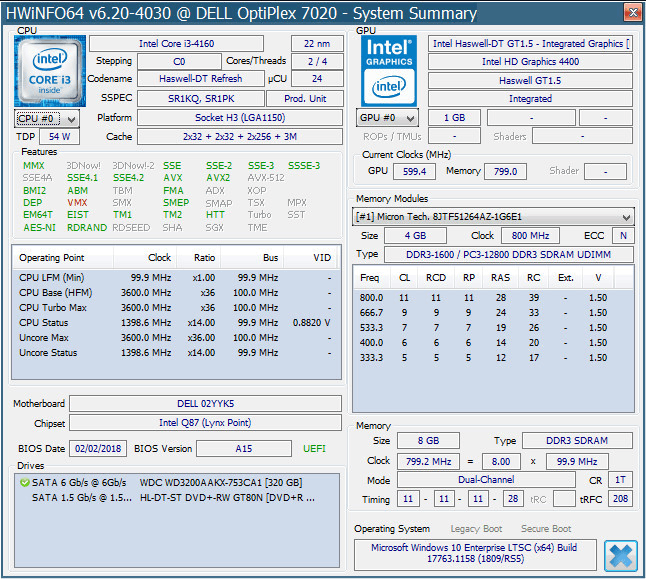Click the BIOS date 02/02/2018 field

click(98, 449)
